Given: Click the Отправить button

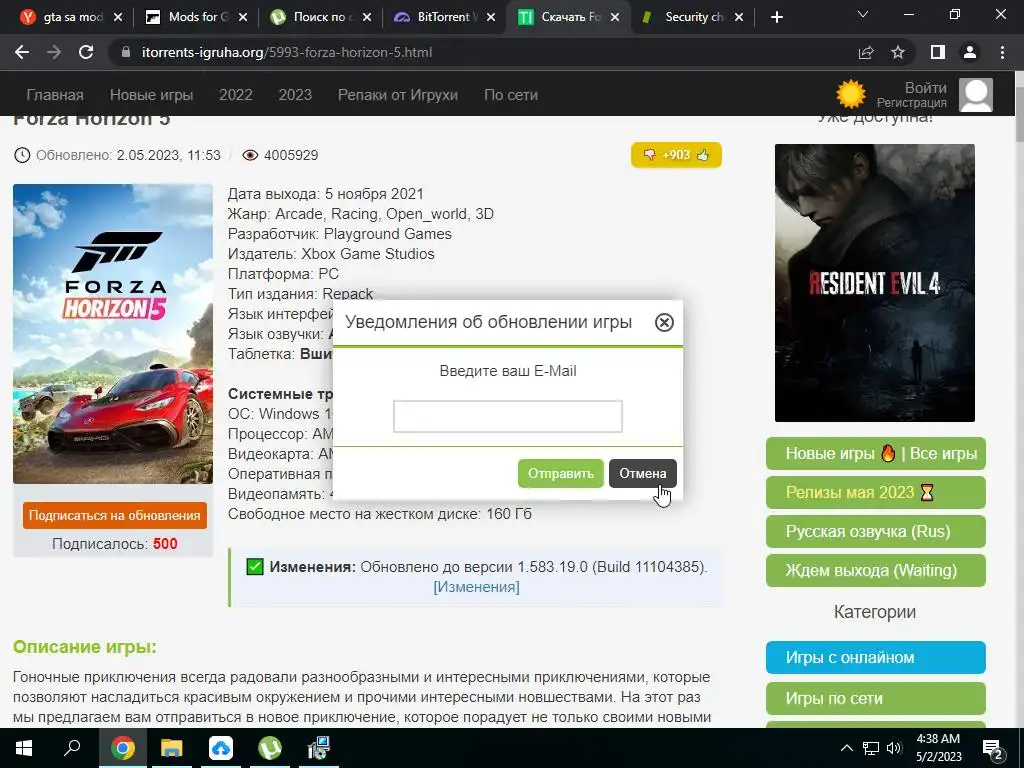Looking at the screenshot, I should point(560,473).
